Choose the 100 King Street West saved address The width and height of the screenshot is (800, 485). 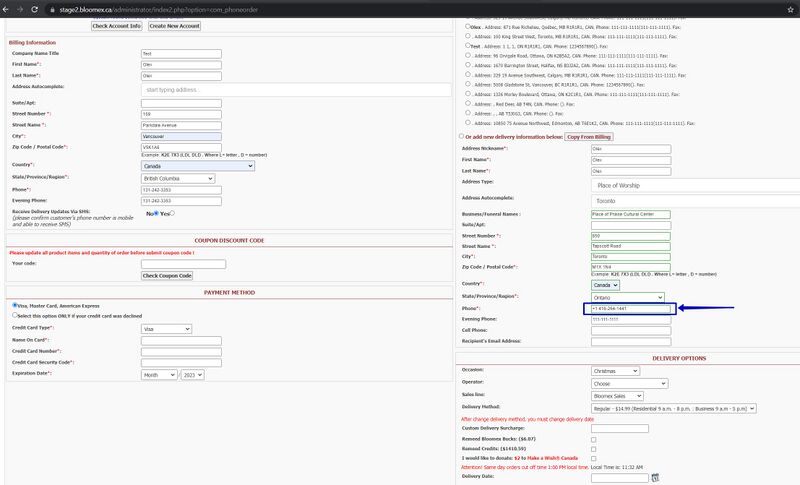[468, 36]
